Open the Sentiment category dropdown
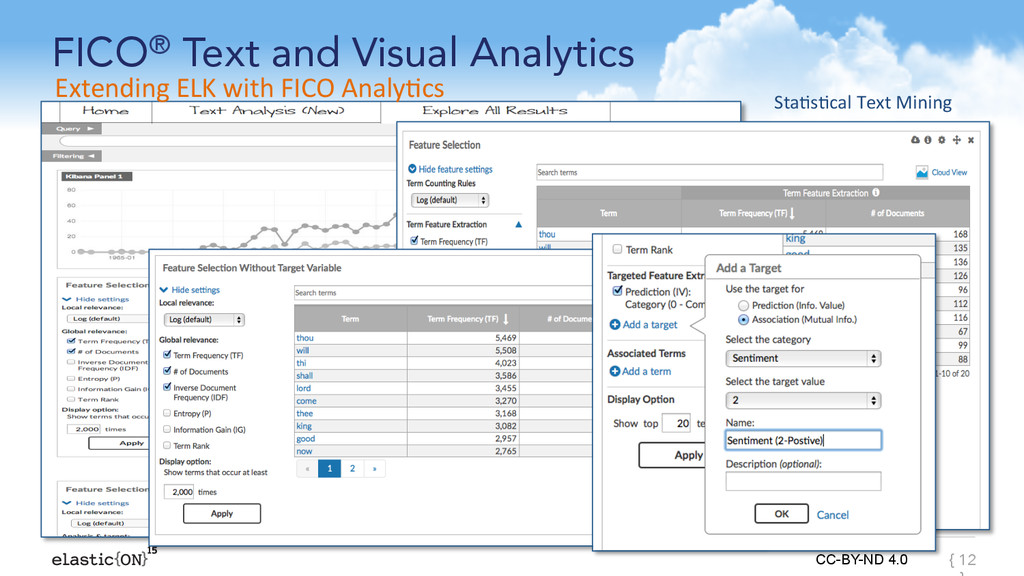1024x576 pixels. pyautogui.click(x=803, y=358)
